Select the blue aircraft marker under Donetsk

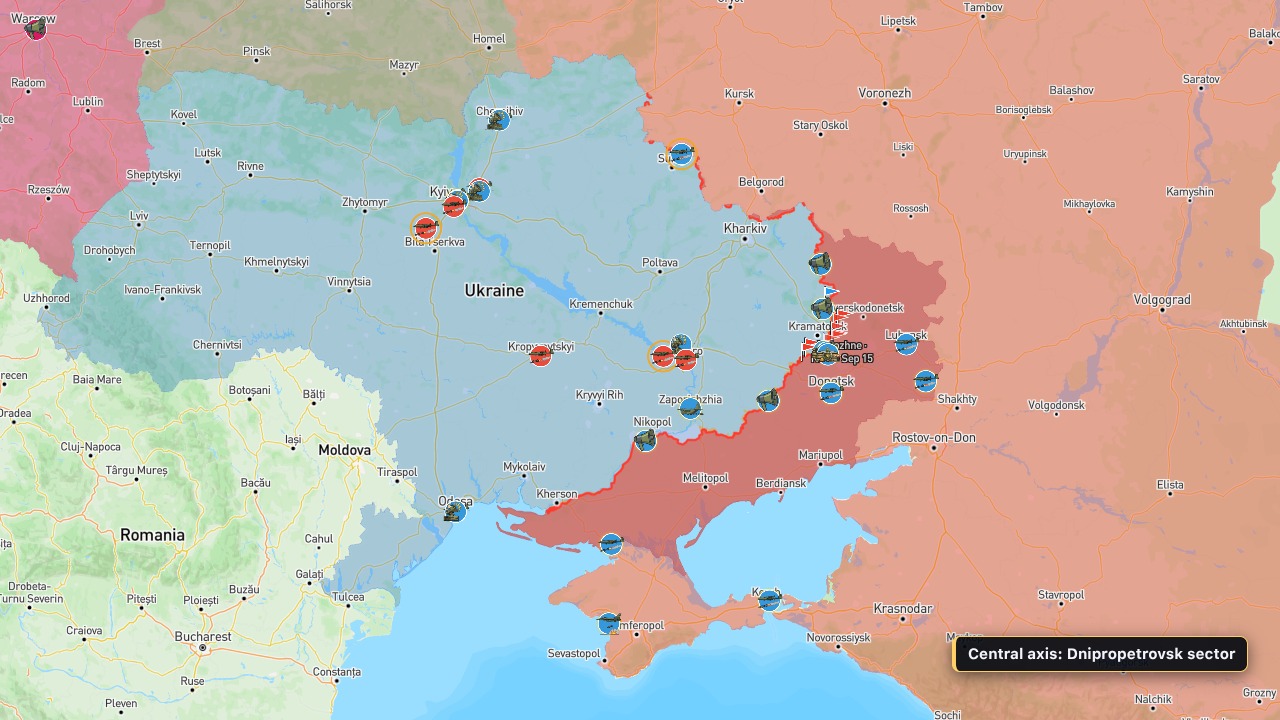pos(831,393)
